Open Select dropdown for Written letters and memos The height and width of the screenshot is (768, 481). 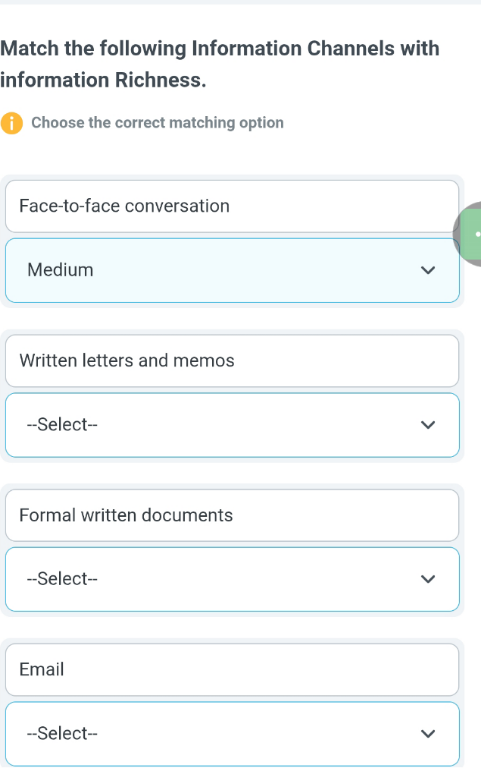(232, 425)
